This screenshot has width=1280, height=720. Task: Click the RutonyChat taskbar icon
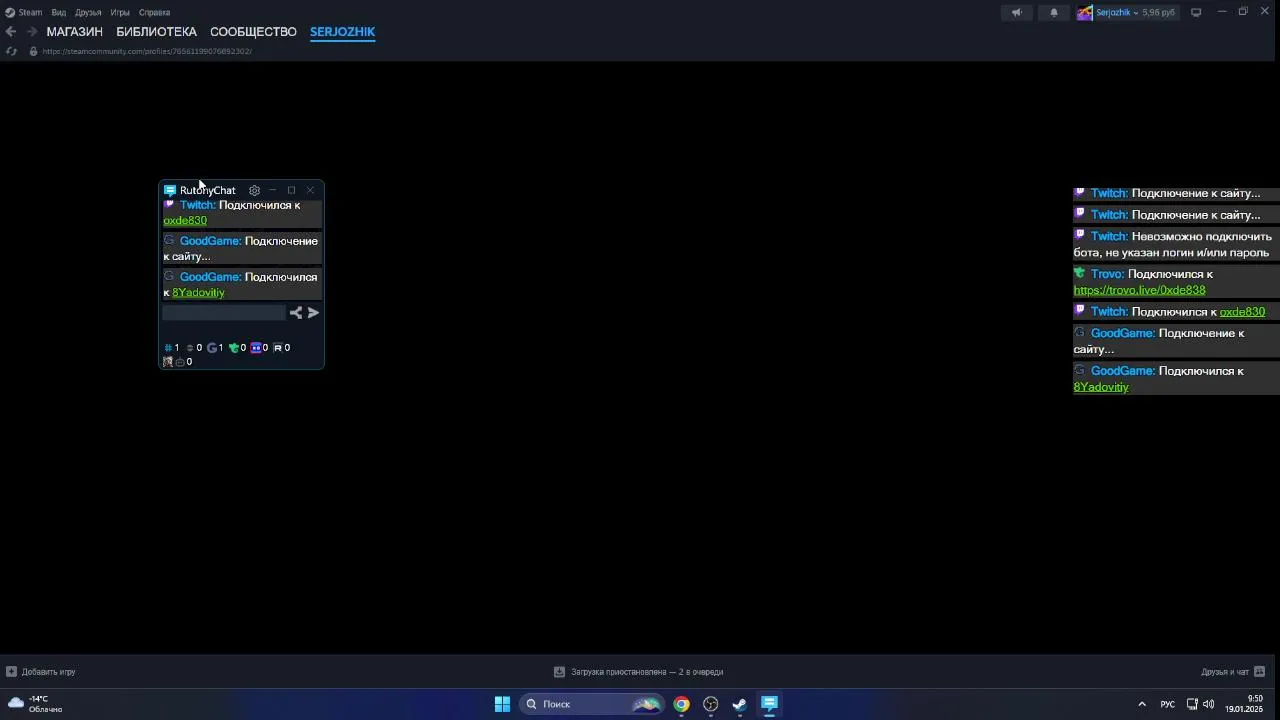pos(769,704)
